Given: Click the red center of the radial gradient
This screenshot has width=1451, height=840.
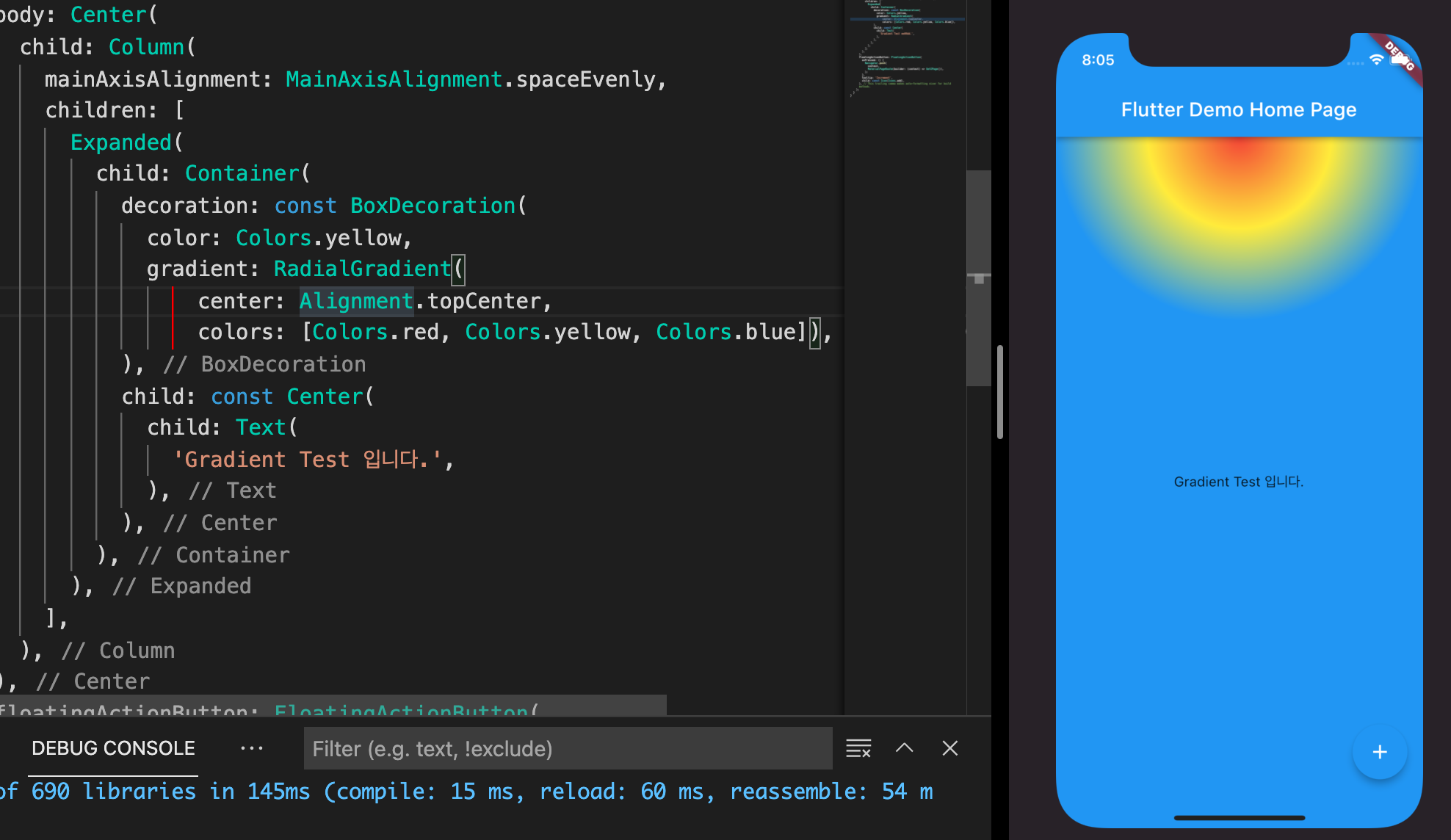Looking at the screenshot, I should click(1240, 147).
